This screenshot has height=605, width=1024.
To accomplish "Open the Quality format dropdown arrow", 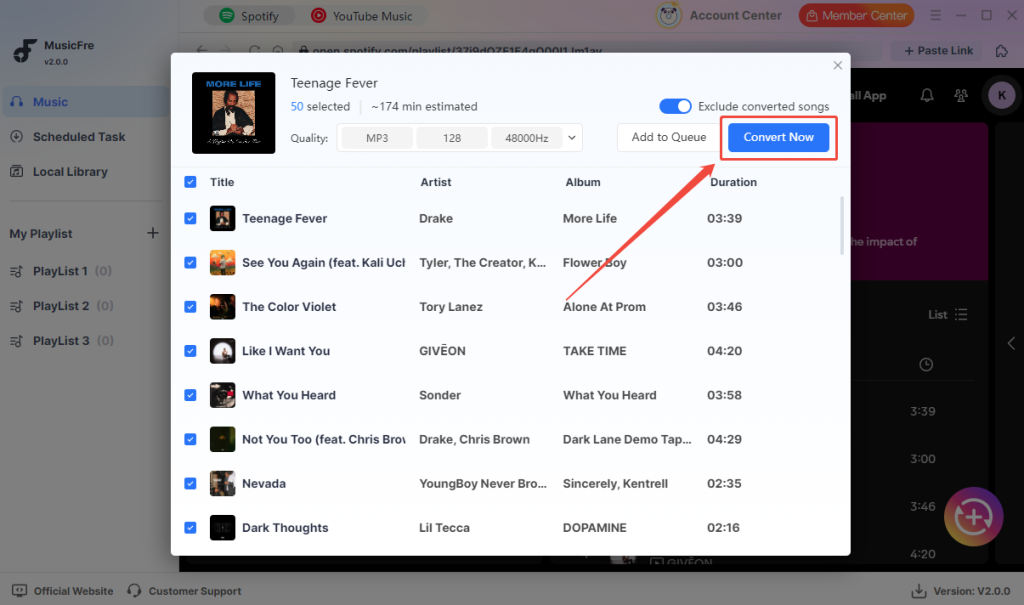I will click(571, 138).
